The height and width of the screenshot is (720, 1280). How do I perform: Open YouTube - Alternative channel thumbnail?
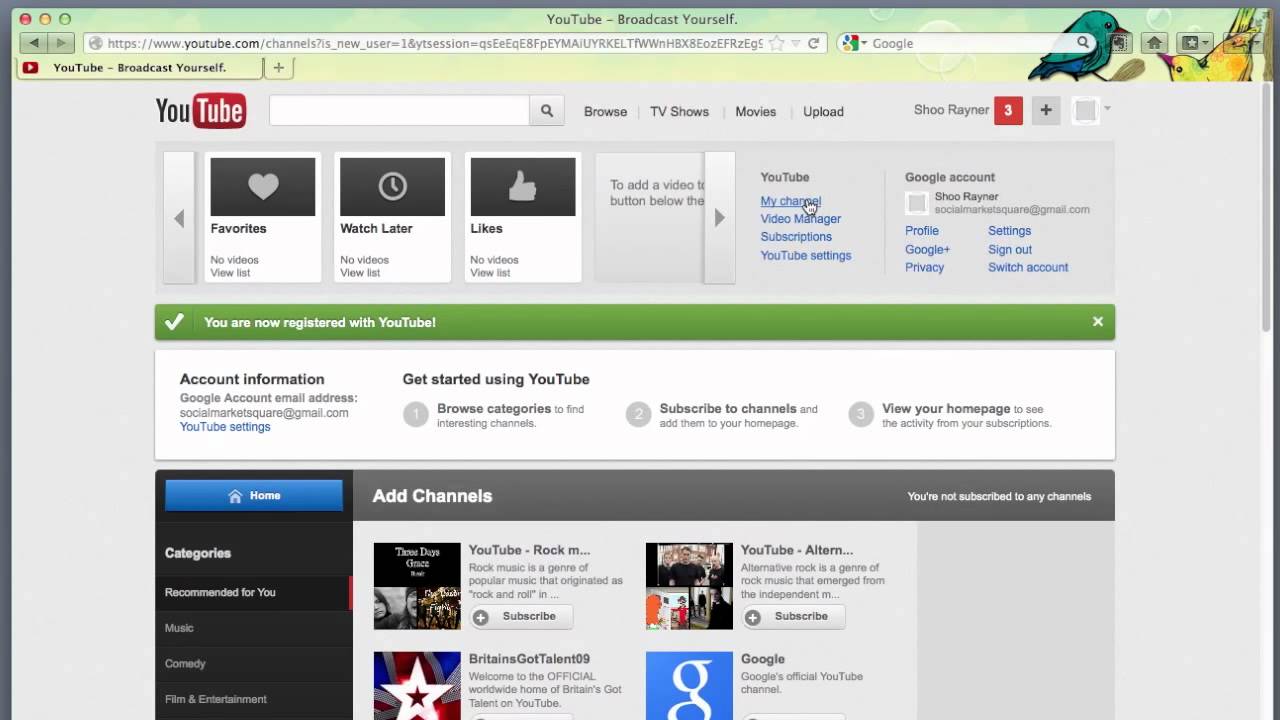(689, 586)
